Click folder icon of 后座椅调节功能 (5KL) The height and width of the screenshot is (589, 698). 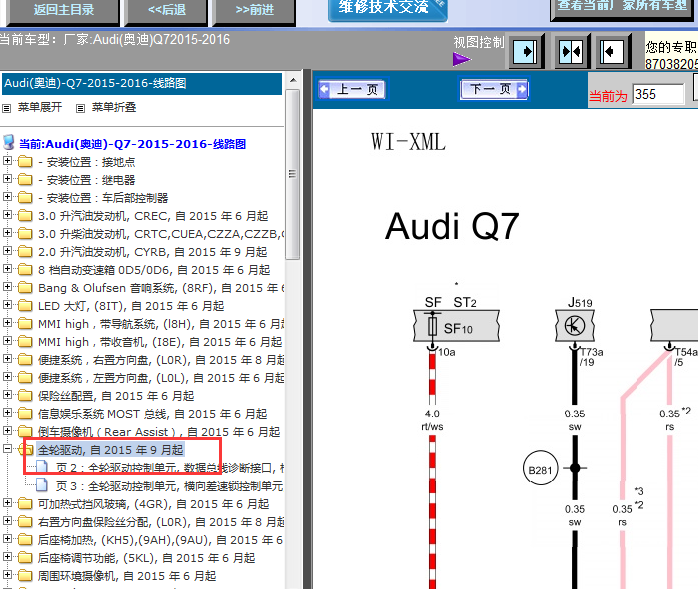(x=25, y=557)
